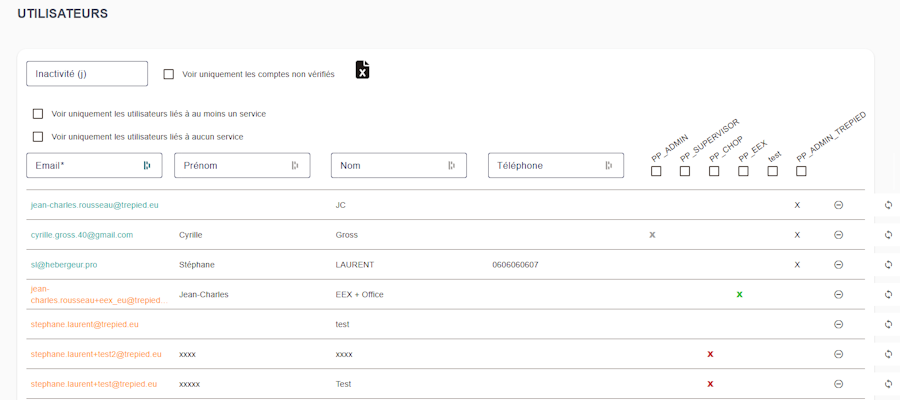
Task: Open filter options in Email field
Action: tap(147, 166)
